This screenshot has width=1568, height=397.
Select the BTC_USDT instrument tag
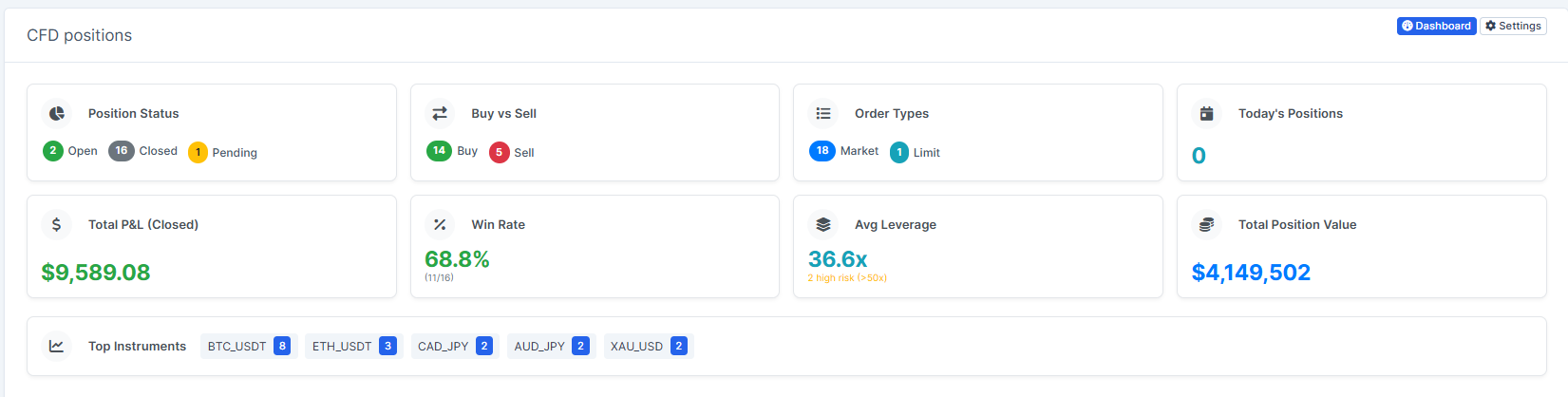pos(249,346)
